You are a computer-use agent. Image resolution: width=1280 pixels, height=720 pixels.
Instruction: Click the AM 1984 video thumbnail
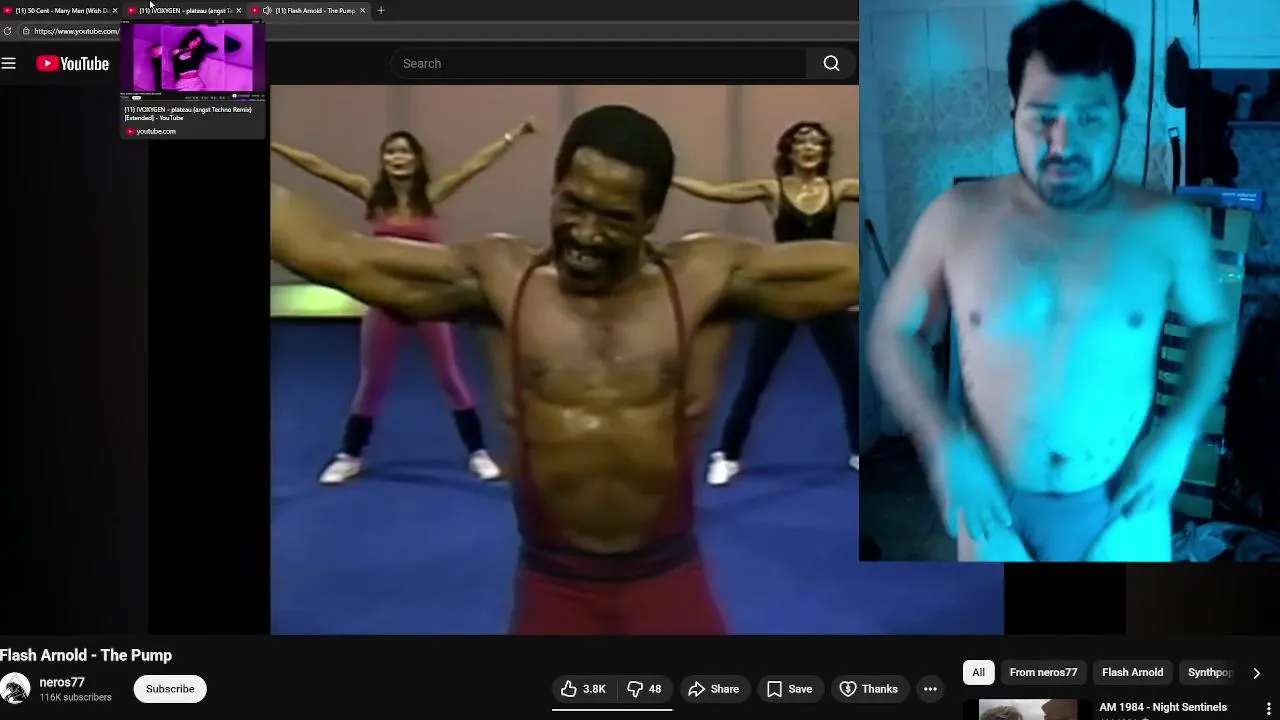point(1028,709)
